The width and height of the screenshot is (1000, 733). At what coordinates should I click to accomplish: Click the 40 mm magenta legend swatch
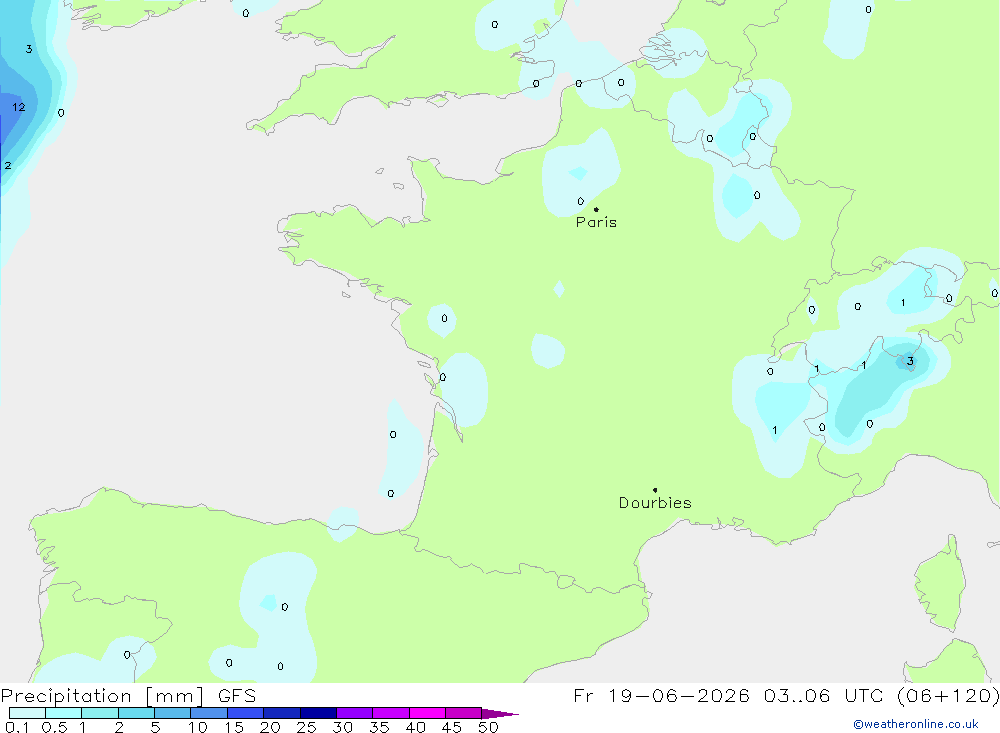(427, 713)
